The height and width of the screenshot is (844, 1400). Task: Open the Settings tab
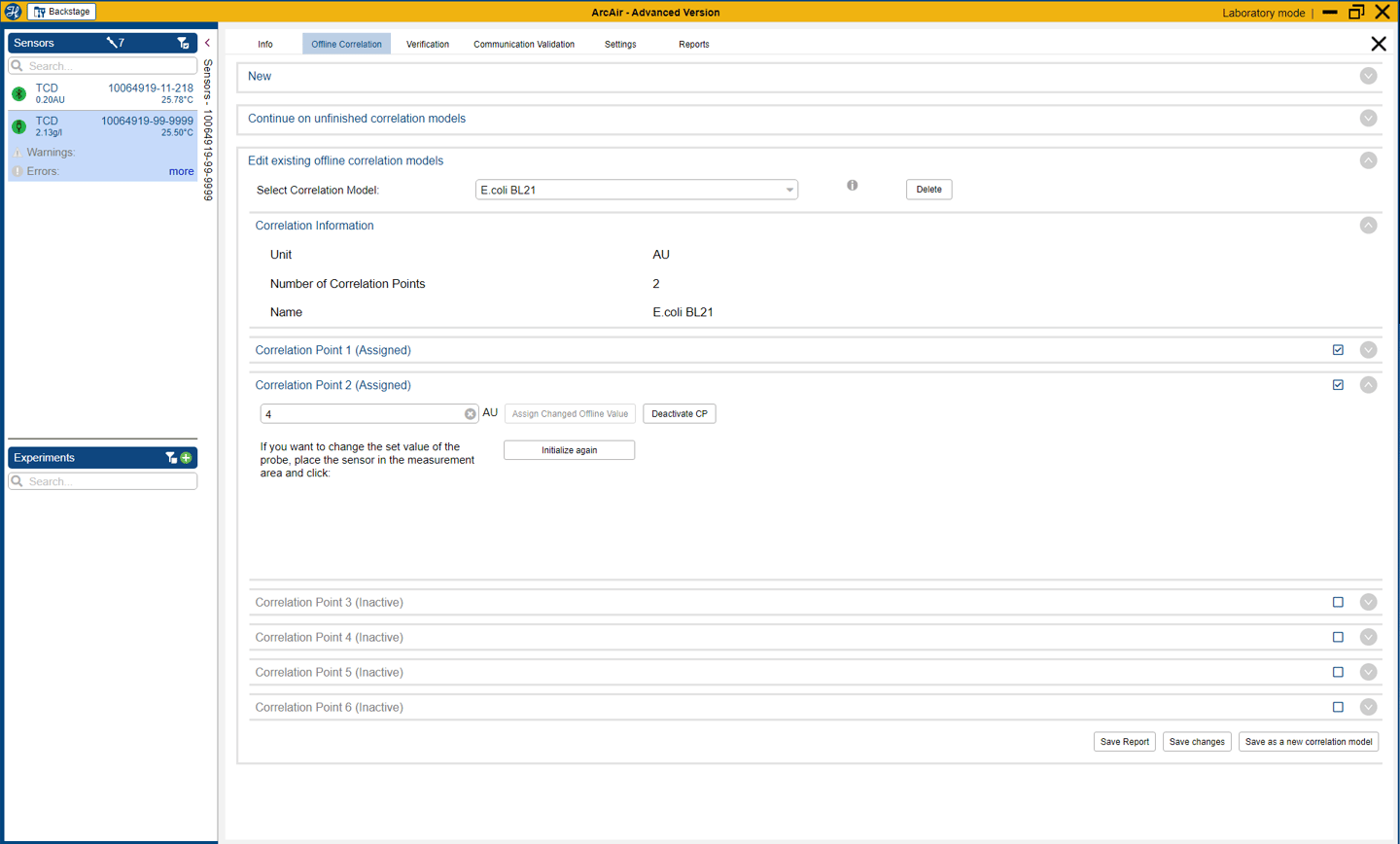[x=620, y=44]
